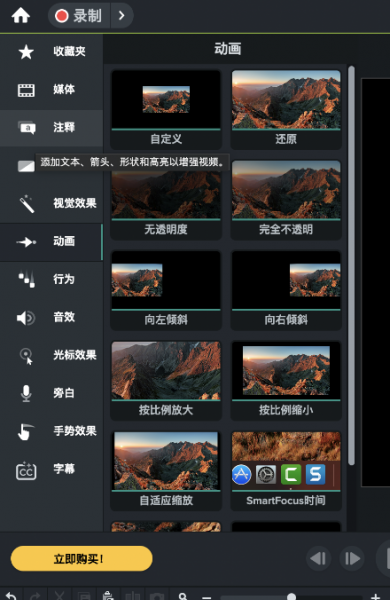The image size is (390, 600).
Task: Open the 手势效果 gesture effects tab
Action: [x=51, y=431]
